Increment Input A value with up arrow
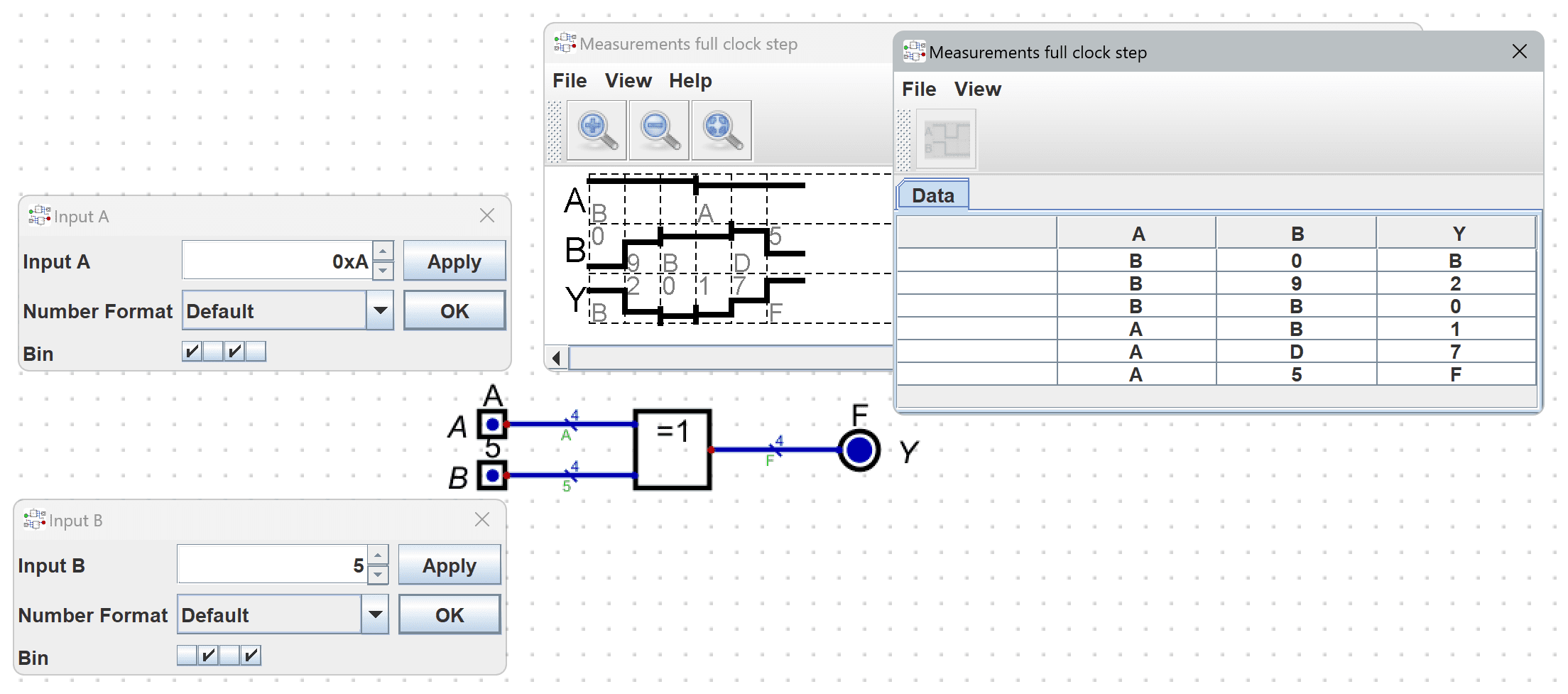 383,251
